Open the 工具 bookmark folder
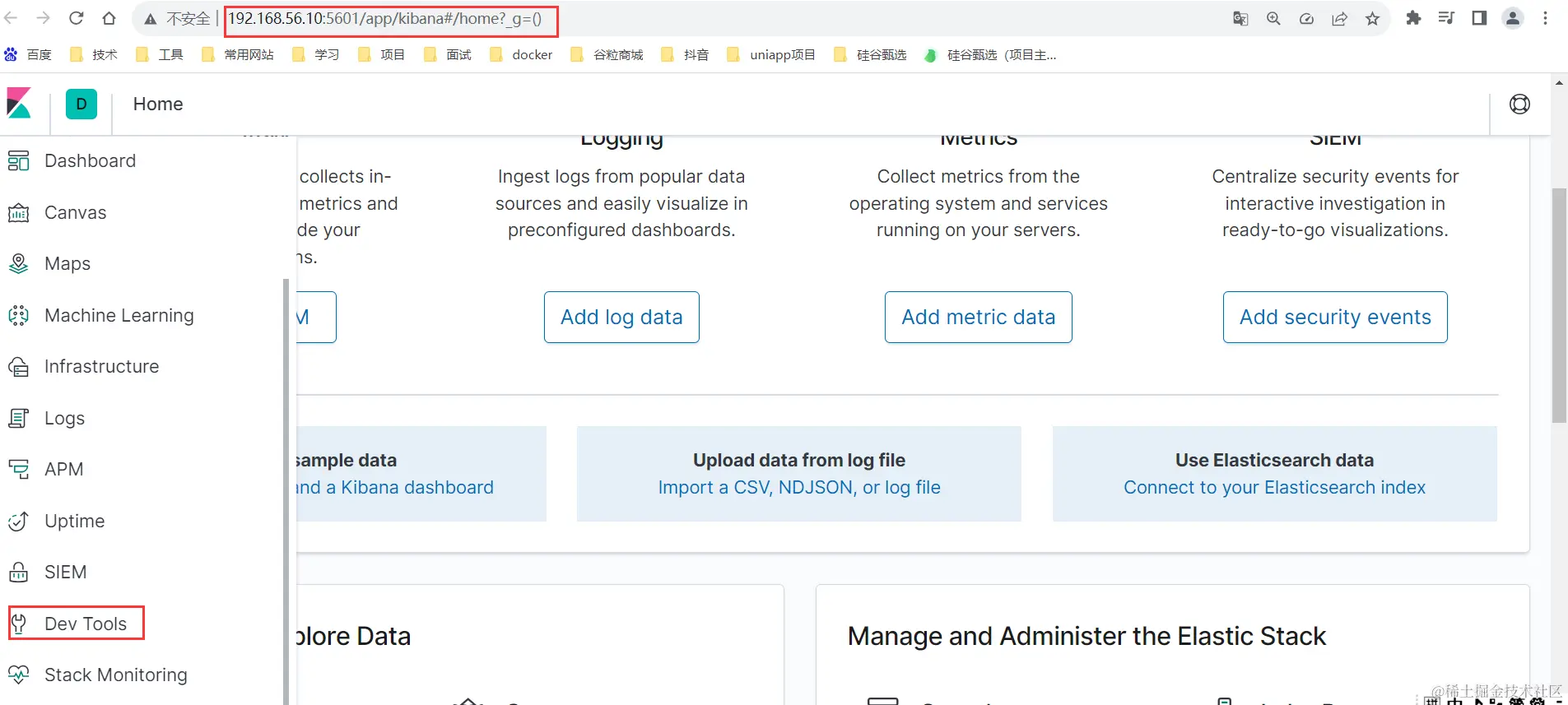Image resolution: width=1568 pixels, height=705 pixels. [160, 55]
